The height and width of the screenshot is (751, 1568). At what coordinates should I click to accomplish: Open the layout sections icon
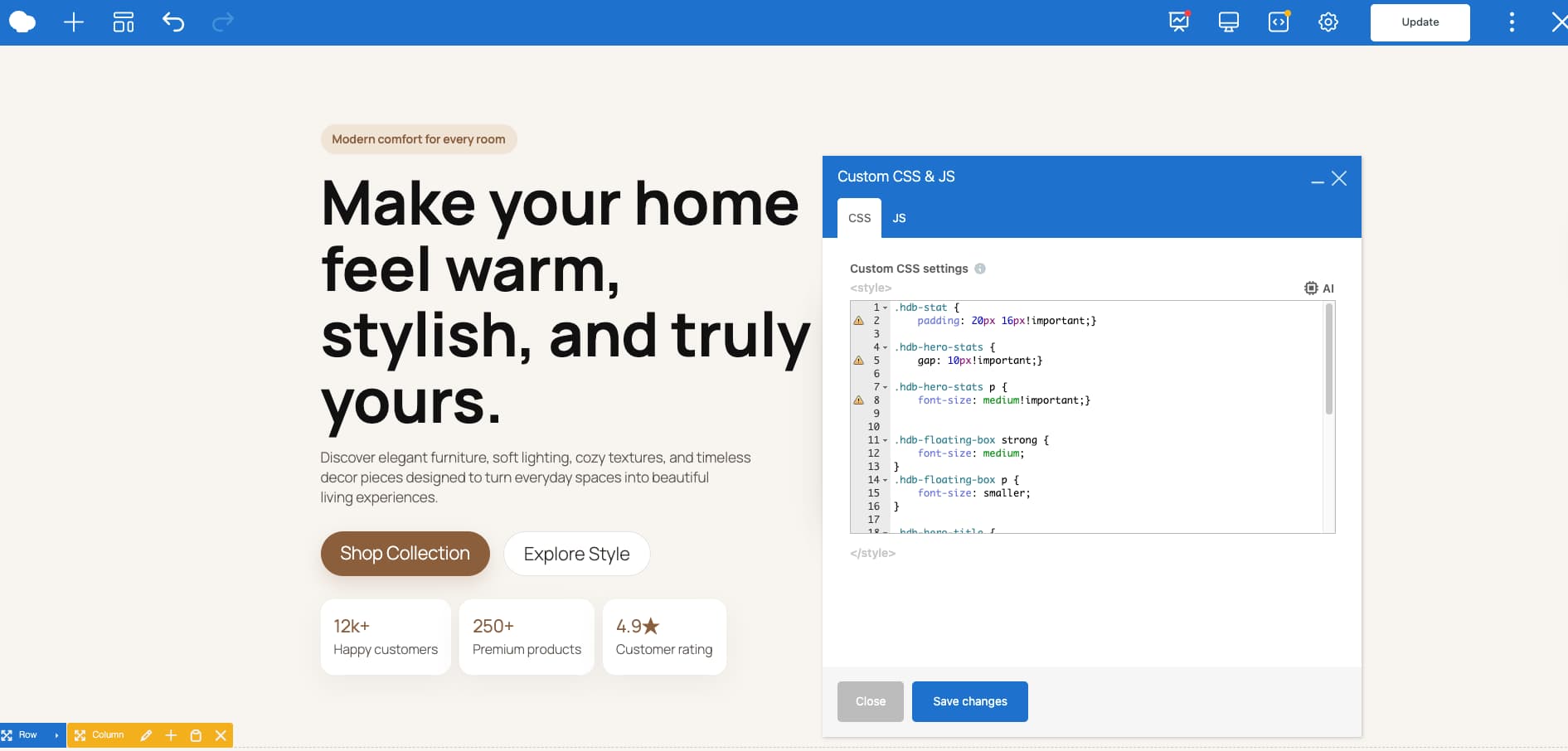coord(123,22)
